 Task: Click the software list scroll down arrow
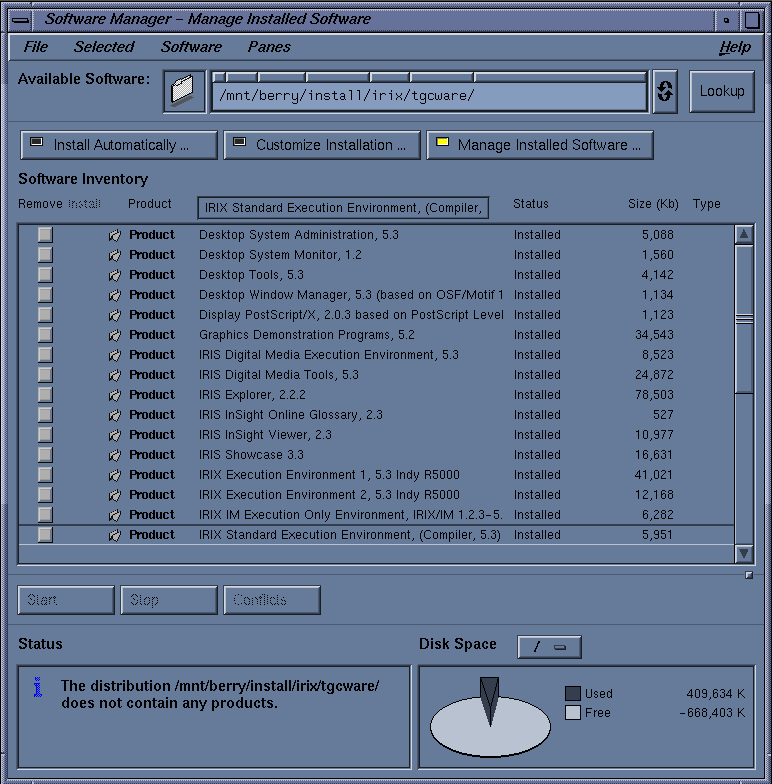click(x=744, y=554)
